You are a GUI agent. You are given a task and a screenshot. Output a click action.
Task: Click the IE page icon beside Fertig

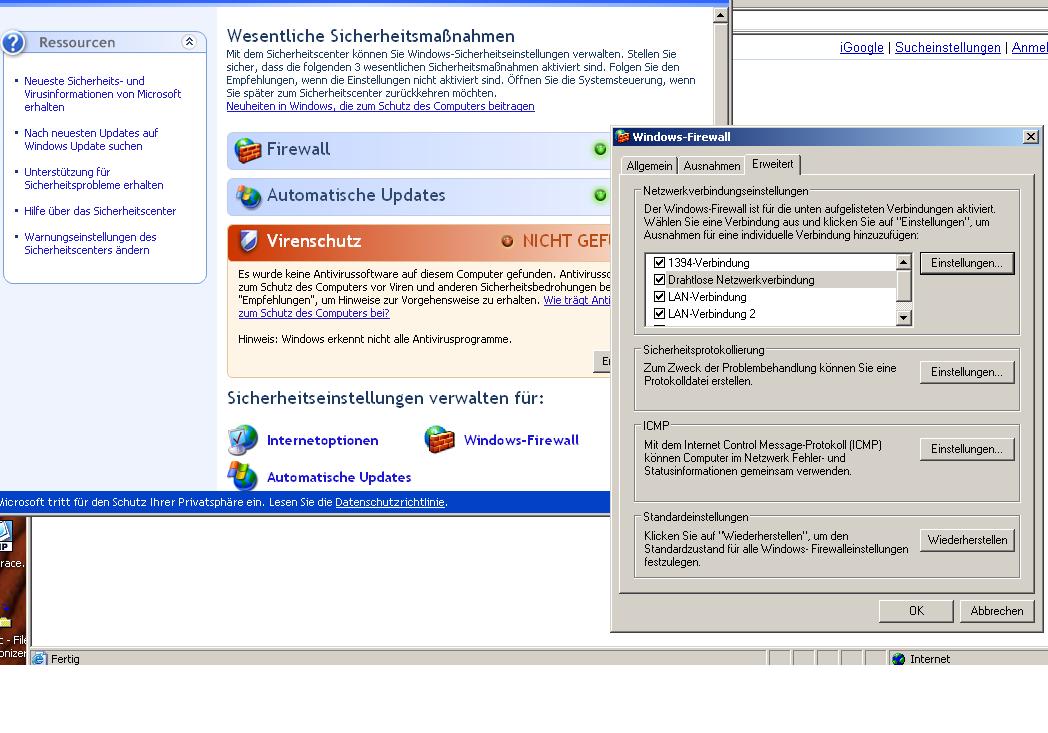coord(39,659)
